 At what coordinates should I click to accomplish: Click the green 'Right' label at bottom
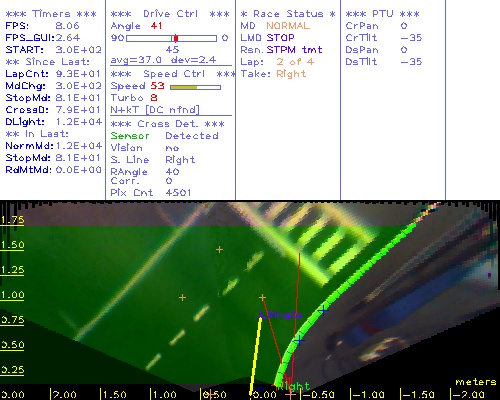click(294, 386)
